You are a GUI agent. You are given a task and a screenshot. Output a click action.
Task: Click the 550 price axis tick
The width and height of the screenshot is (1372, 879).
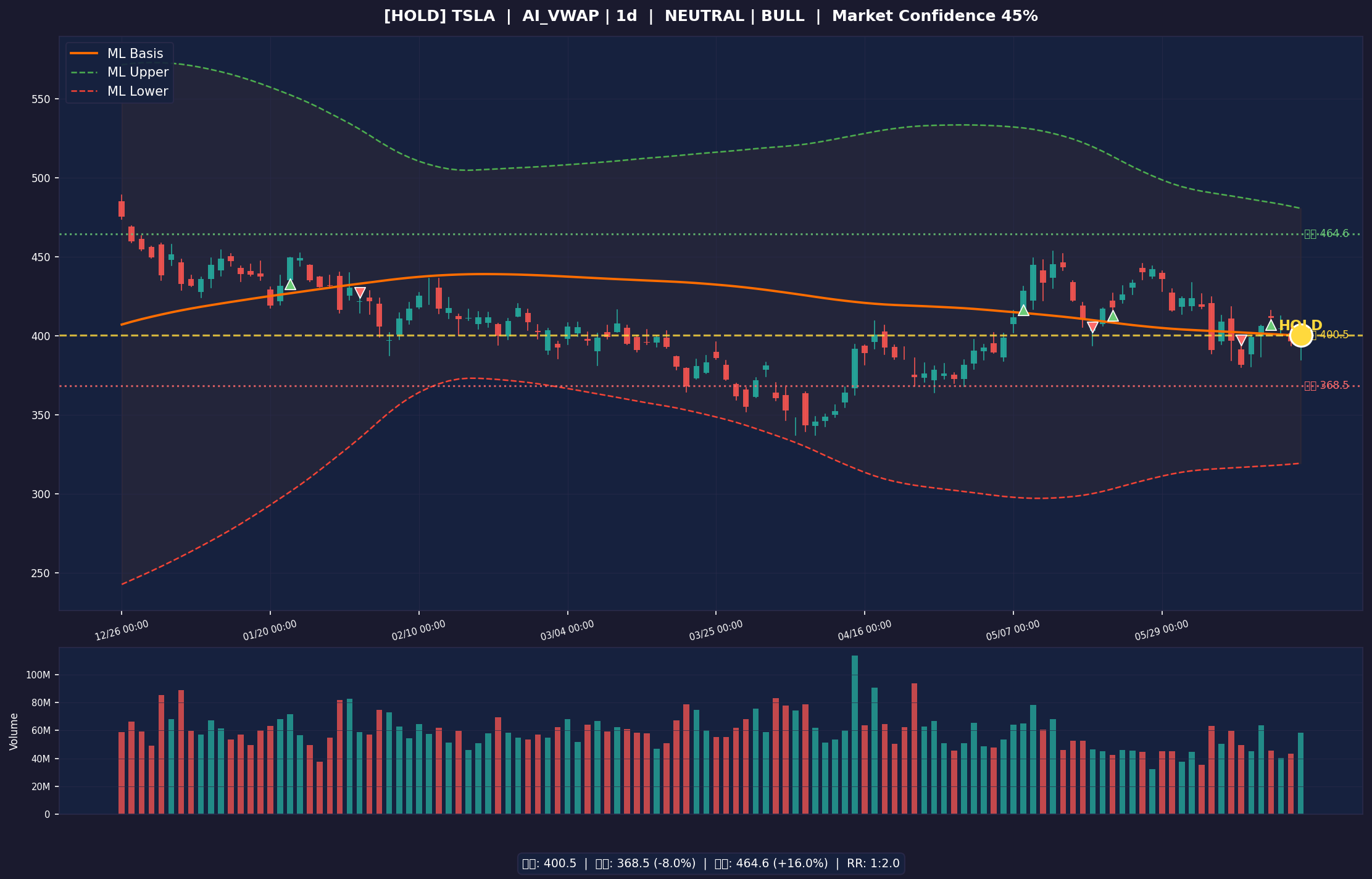click(x=41, y=99)
